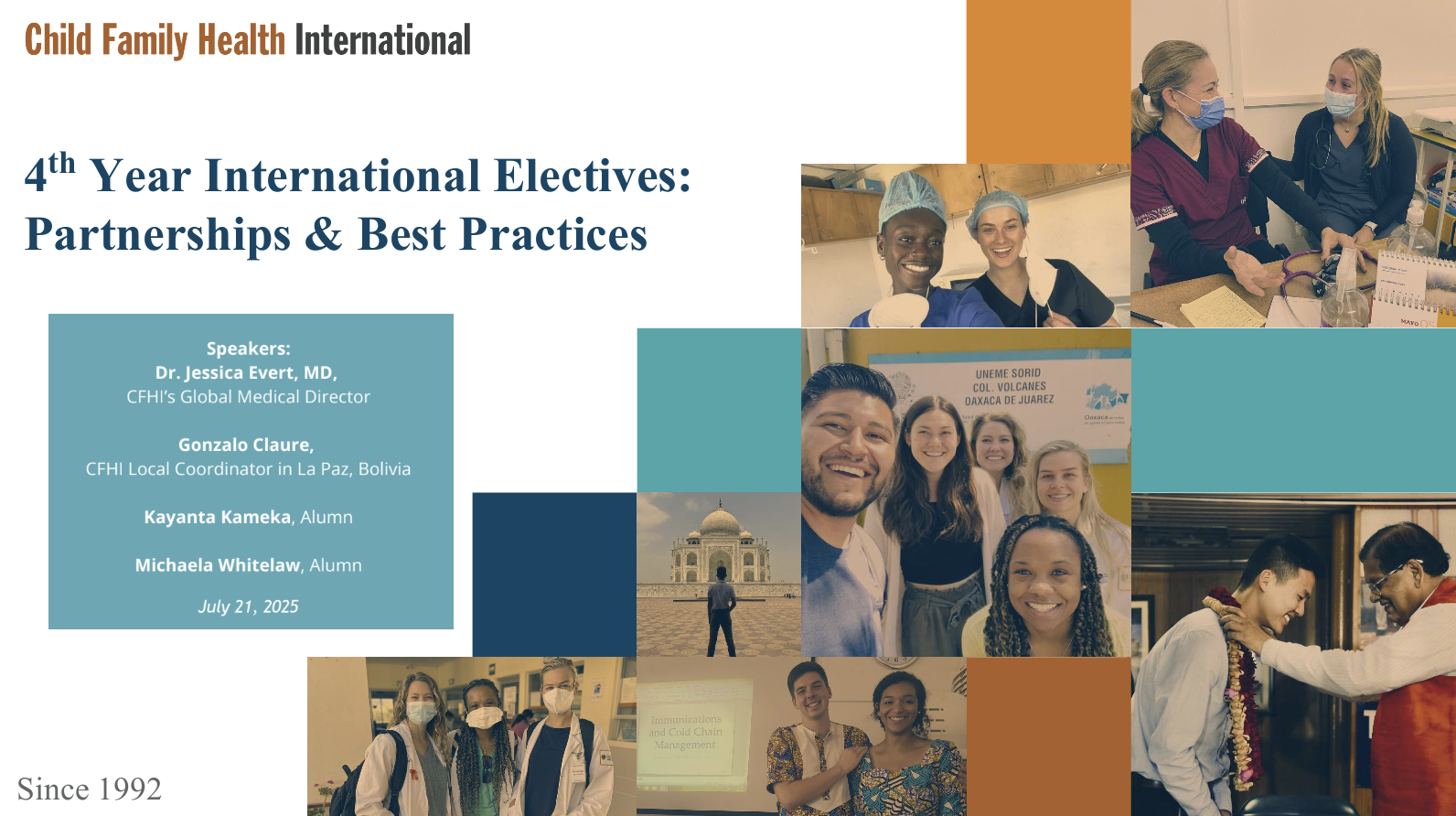Screen dimensions: 1456x816
Task: Select the "Since 1992" text
Action: [x=90, y=789]
